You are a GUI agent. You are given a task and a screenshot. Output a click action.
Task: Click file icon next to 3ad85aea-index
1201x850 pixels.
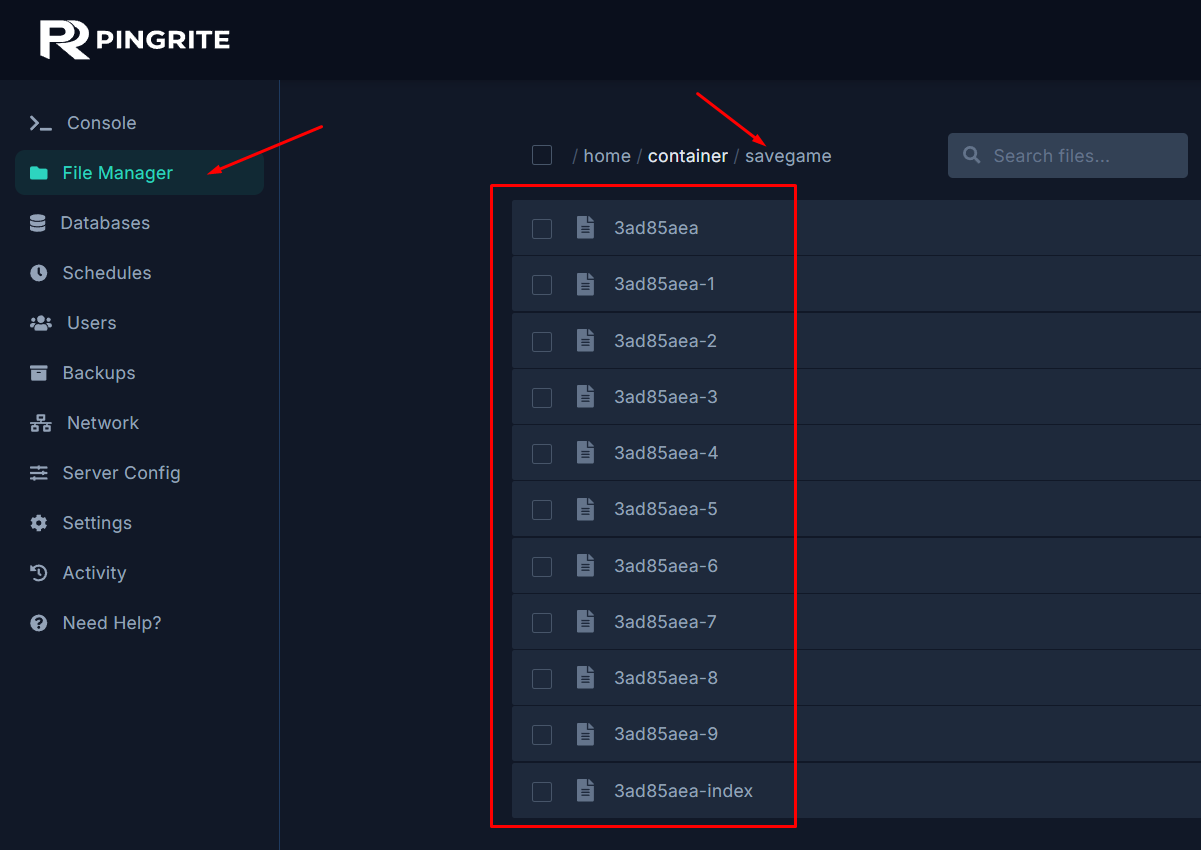[x=586, y=791]
